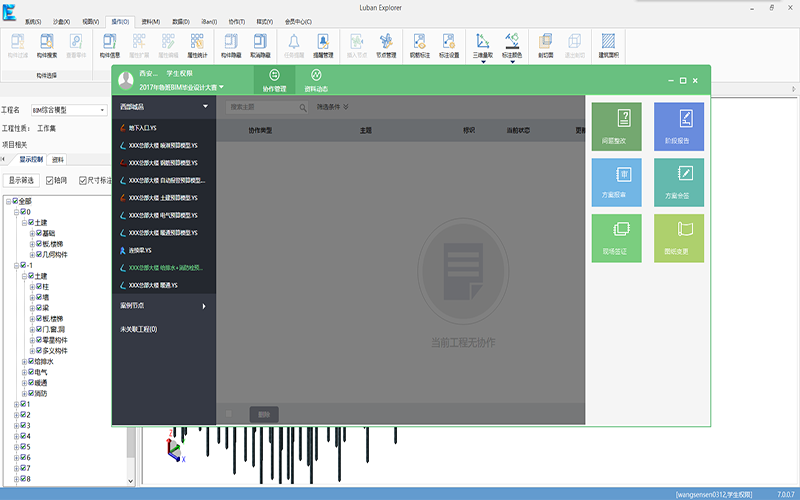The height and width of the screenshot is (500, 800).
Task: Open the iBan(I) menu
Action: [x=209, y=22]
